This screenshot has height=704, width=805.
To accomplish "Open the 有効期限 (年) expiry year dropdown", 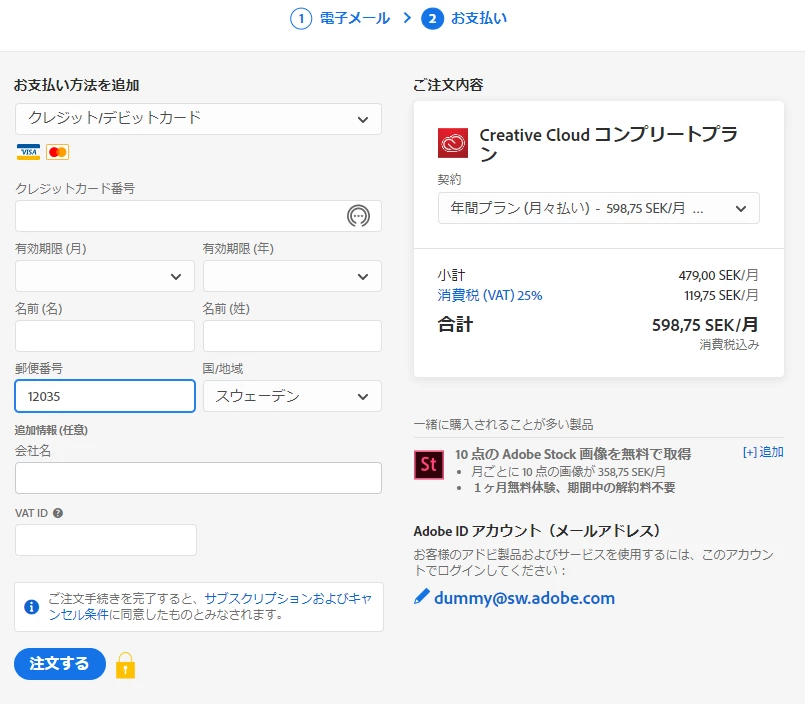I will click(292, 276).
